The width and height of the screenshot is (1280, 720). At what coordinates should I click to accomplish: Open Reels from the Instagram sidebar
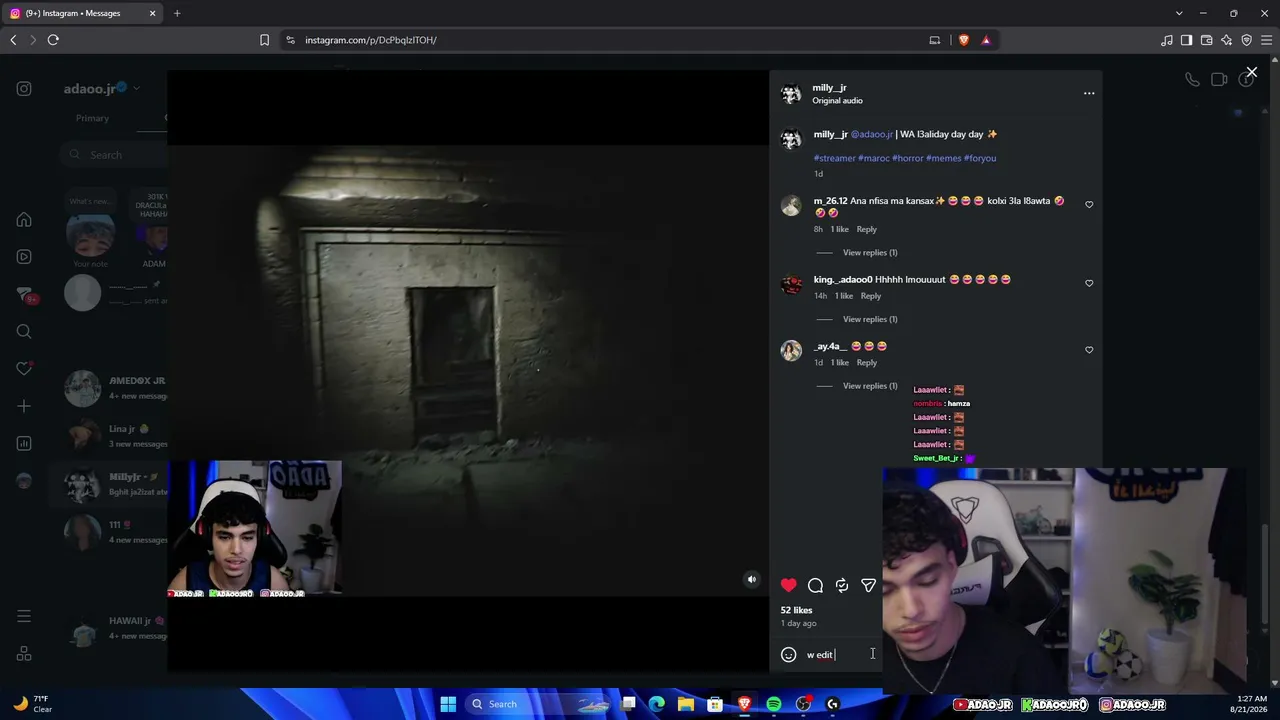tap(24, 257)
